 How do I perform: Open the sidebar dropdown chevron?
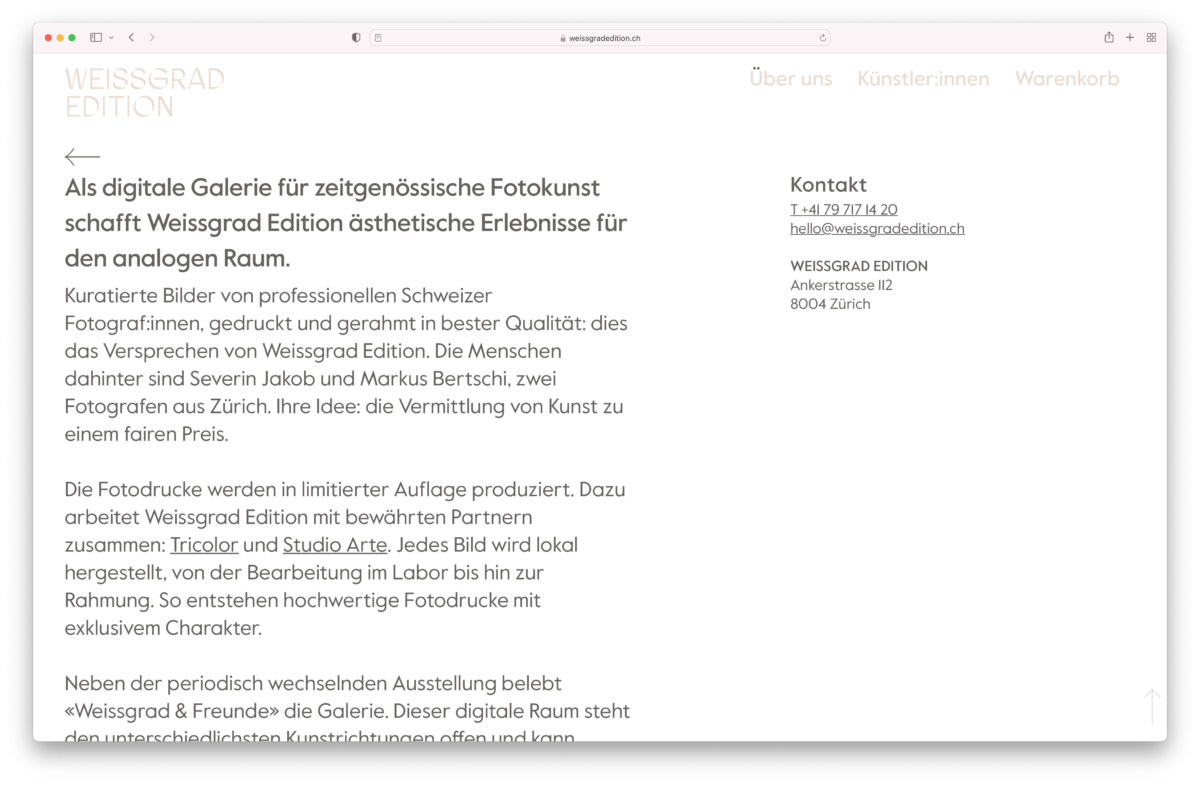111,38
